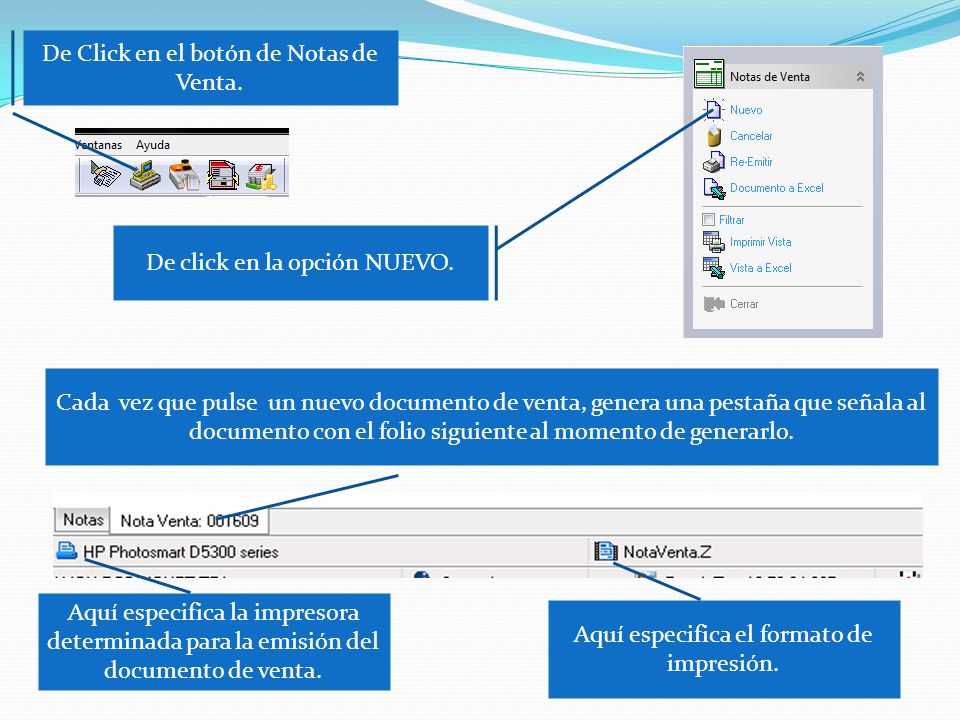960x720 pixels.
Task: Click the bank building with coins toolbar icon
Action: (262, 176)
